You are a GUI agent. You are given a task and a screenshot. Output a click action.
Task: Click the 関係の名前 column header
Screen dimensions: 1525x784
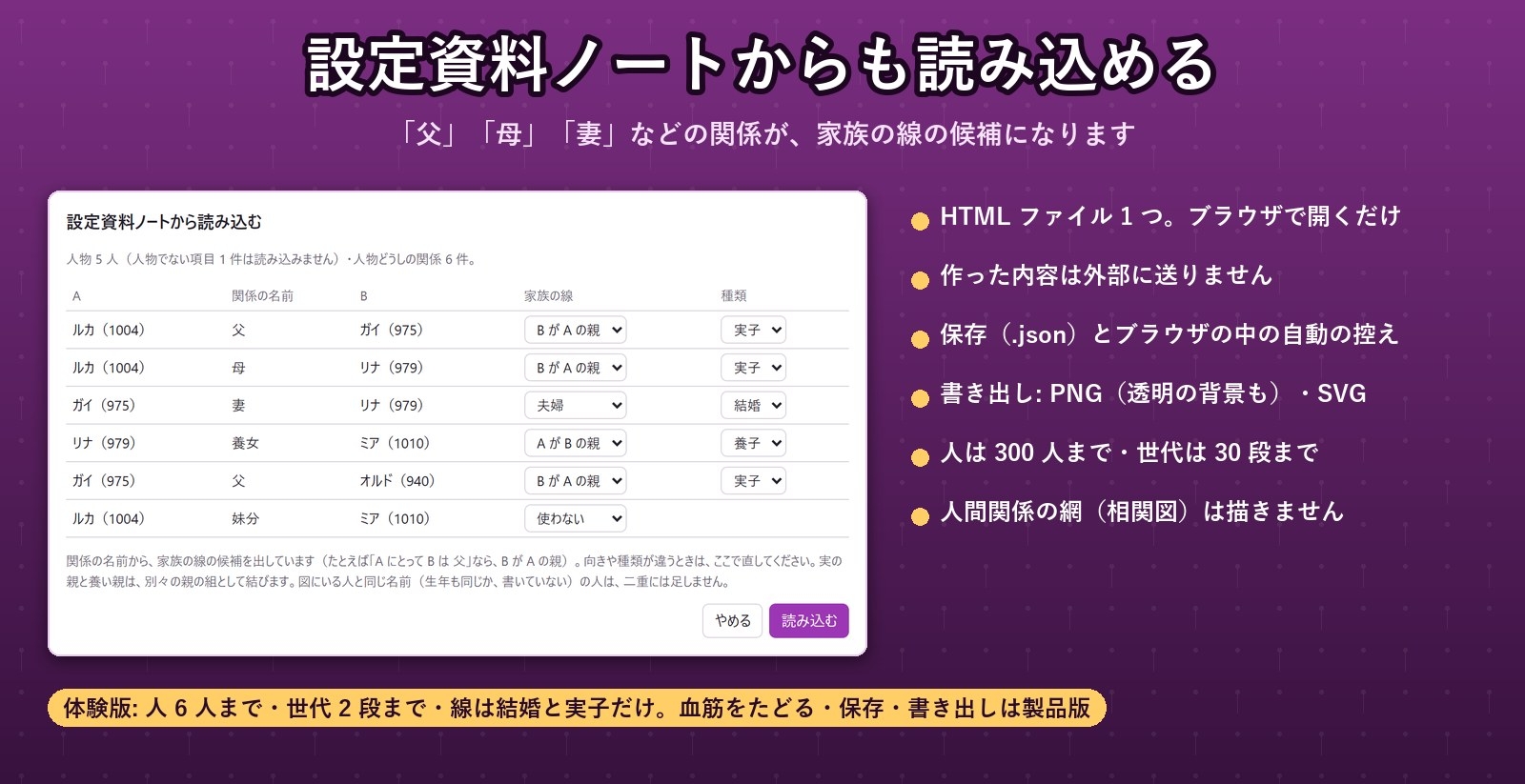[262, 296]
